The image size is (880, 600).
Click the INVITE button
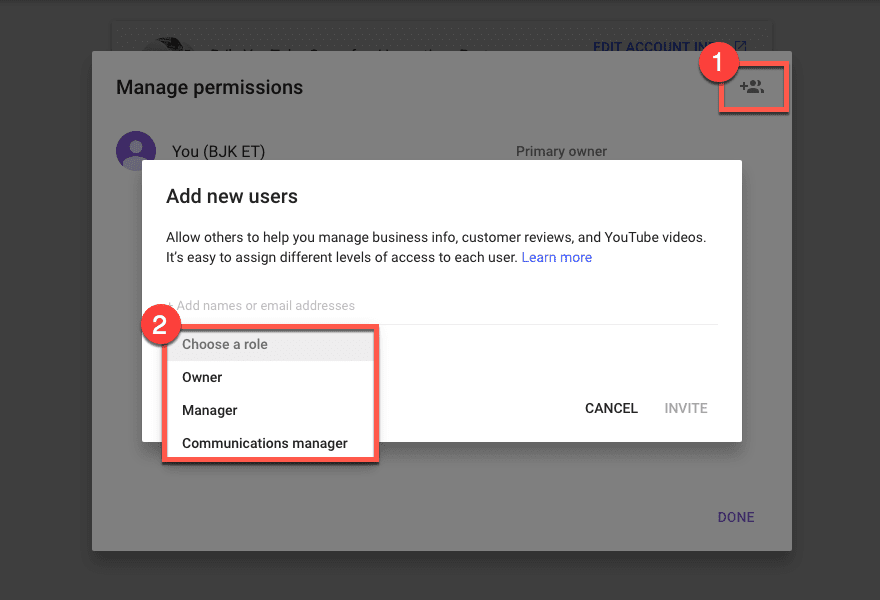[x=686, y=408]
